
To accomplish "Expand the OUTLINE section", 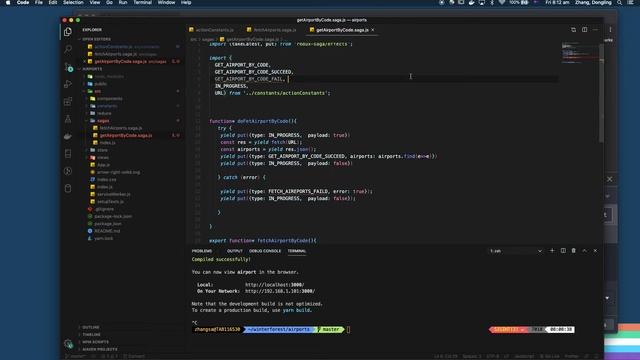I will coord(91,327).
